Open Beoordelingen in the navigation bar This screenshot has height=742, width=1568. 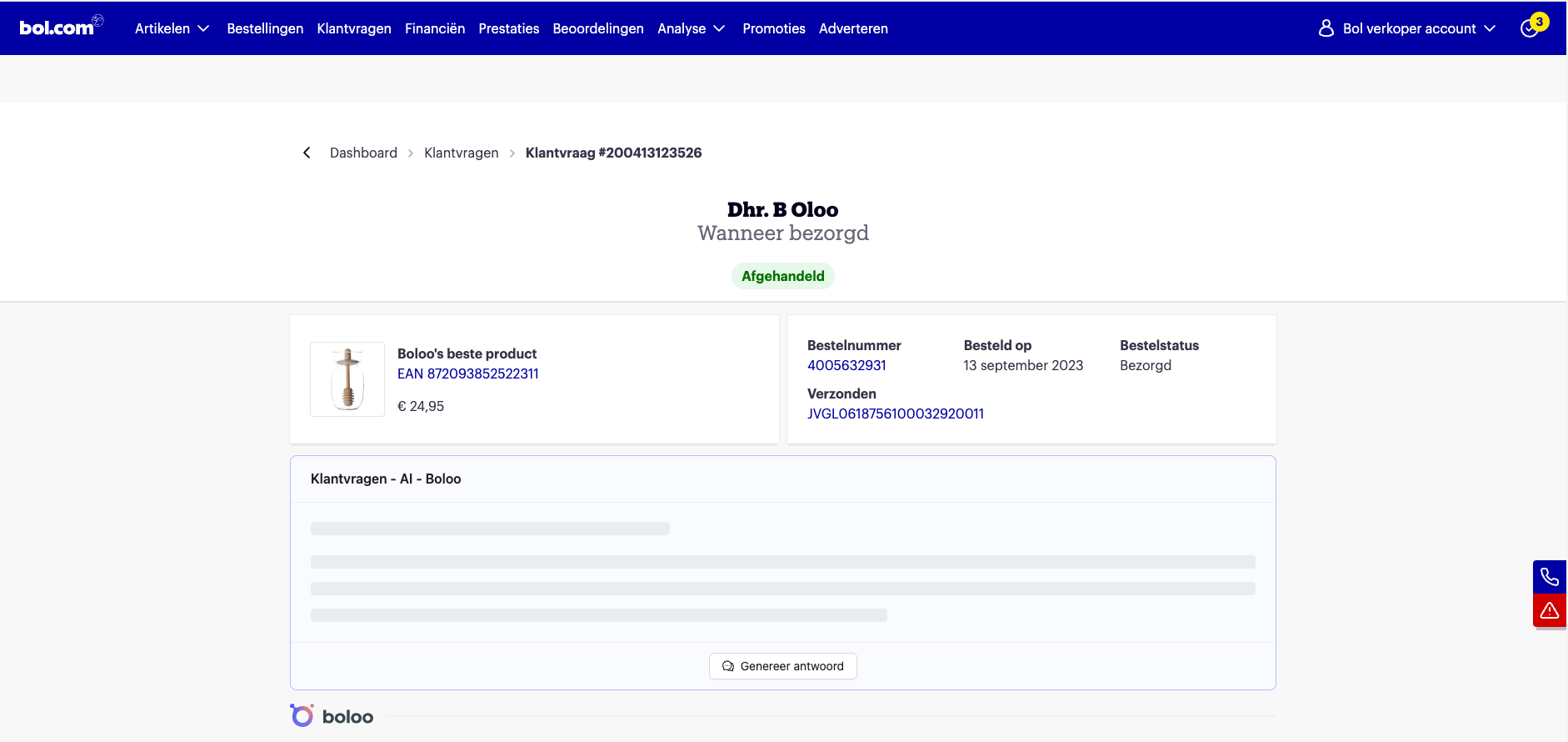(x=598, y=28)
